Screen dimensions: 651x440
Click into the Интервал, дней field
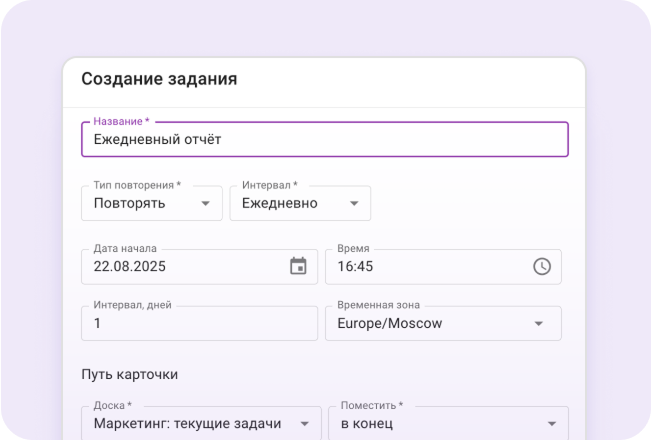pos(199,323)
